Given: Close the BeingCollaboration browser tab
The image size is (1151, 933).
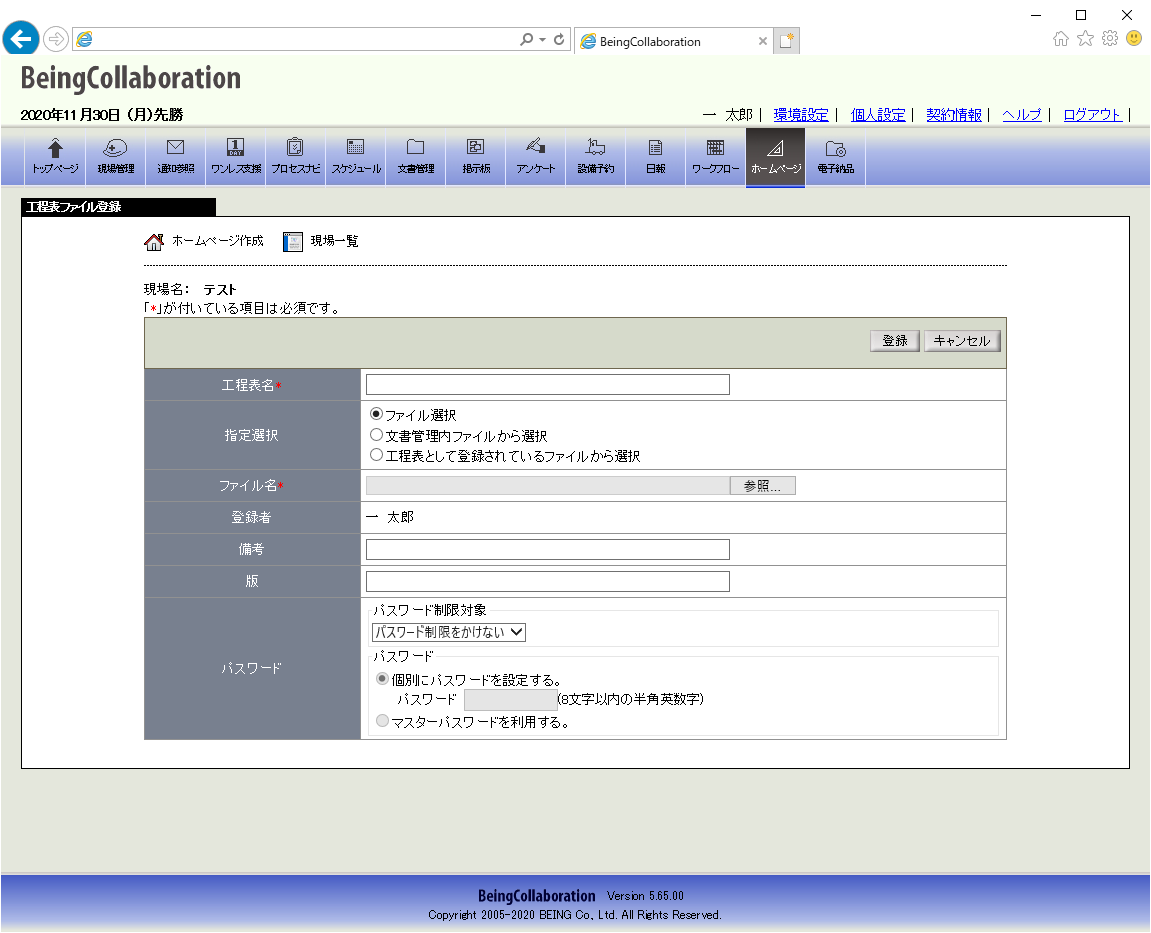Looking at the screenshot, I should click(x=763, y=41).
